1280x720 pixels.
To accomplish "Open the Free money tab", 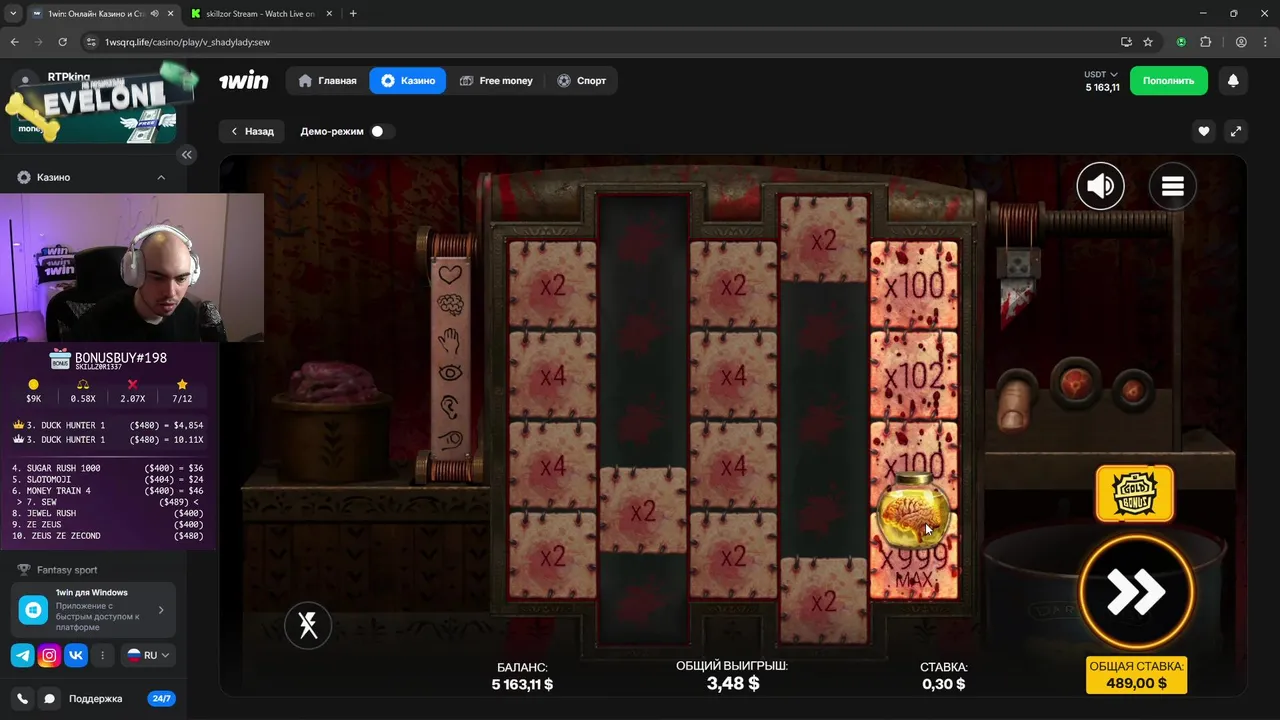I will click(x=496, y=80).
